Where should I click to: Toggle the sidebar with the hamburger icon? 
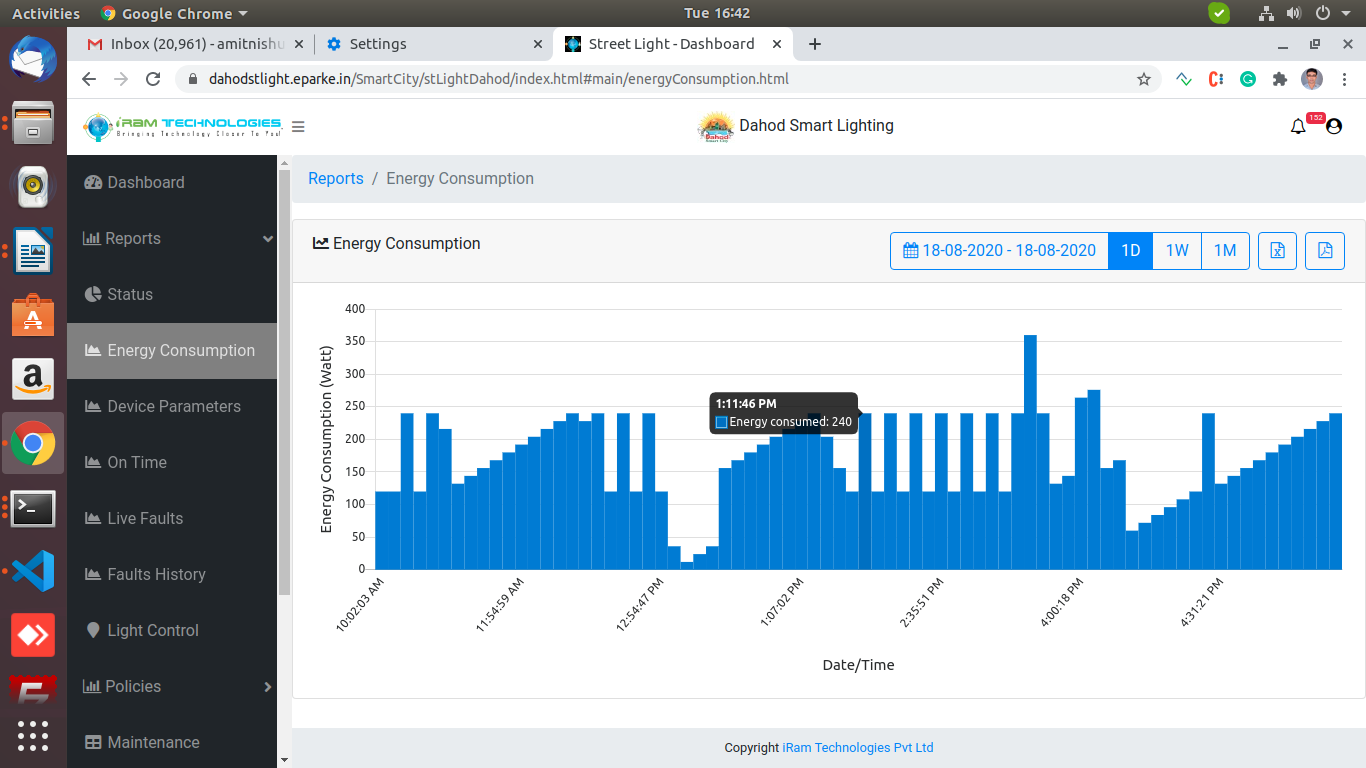[x=298, y=127]
